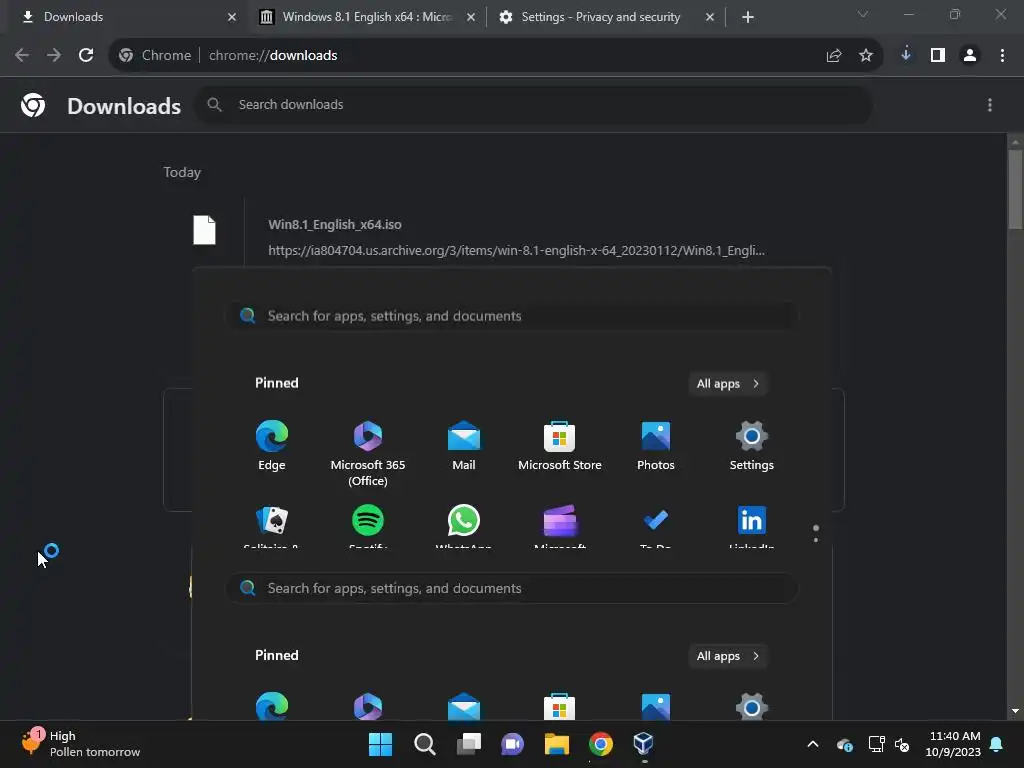Close the Settings - Privacy and security tab
Image resolution: width=1024 pixels, height=768 pixels.
coord(710,17)
